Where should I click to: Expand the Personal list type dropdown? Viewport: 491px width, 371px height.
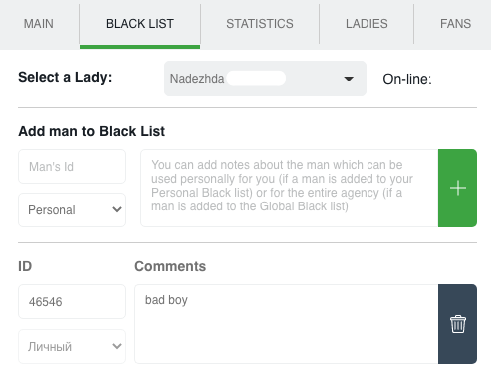pyautogui.click(x=72, y=210)
